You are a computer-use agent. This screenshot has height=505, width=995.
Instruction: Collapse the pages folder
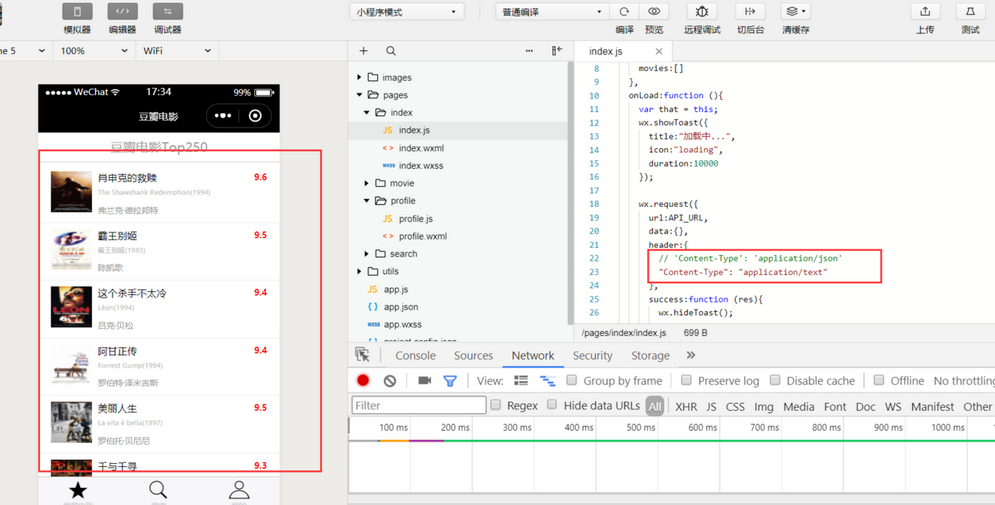[359, 95]
